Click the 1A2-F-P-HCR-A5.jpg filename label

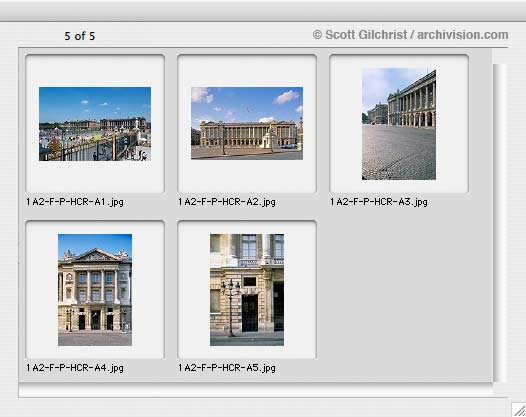pos(227,368)
